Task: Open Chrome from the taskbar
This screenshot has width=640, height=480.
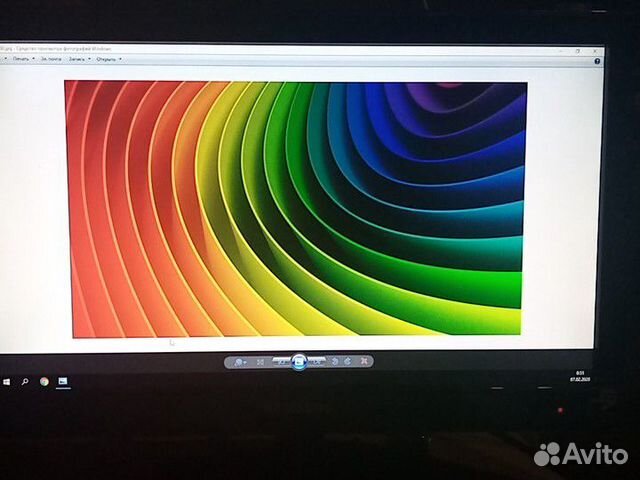Action: click(x=45, y=381)
